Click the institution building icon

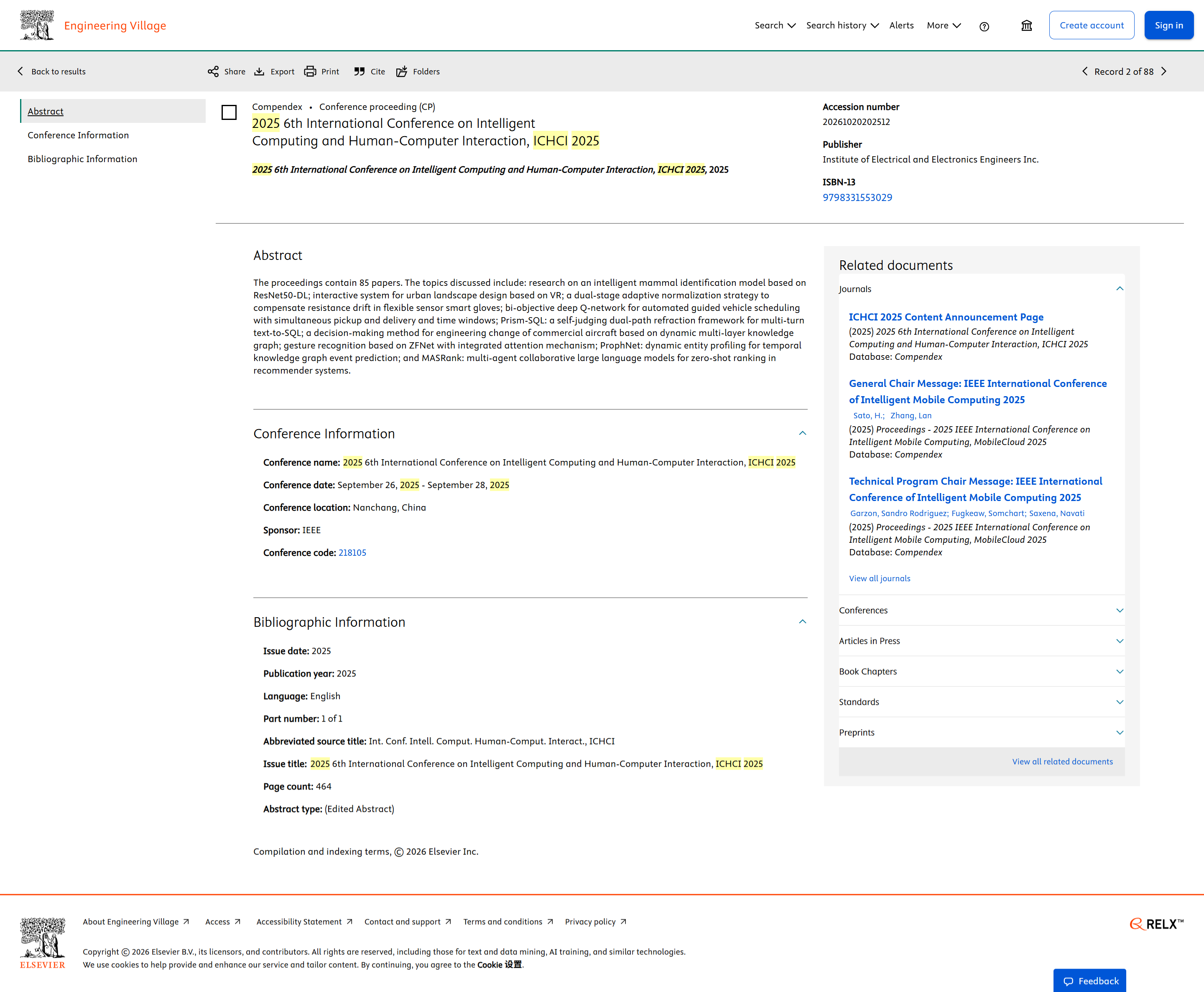[x=1026, y=26]
